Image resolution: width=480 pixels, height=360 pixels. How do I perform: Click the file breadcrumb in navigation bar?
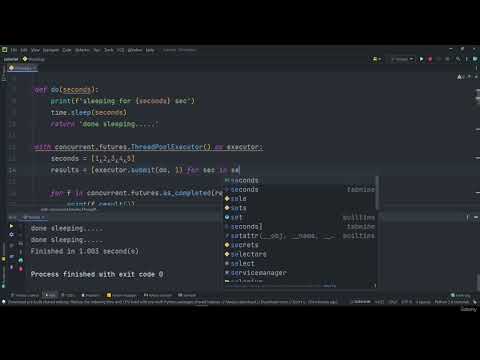[x=33, y=59]
